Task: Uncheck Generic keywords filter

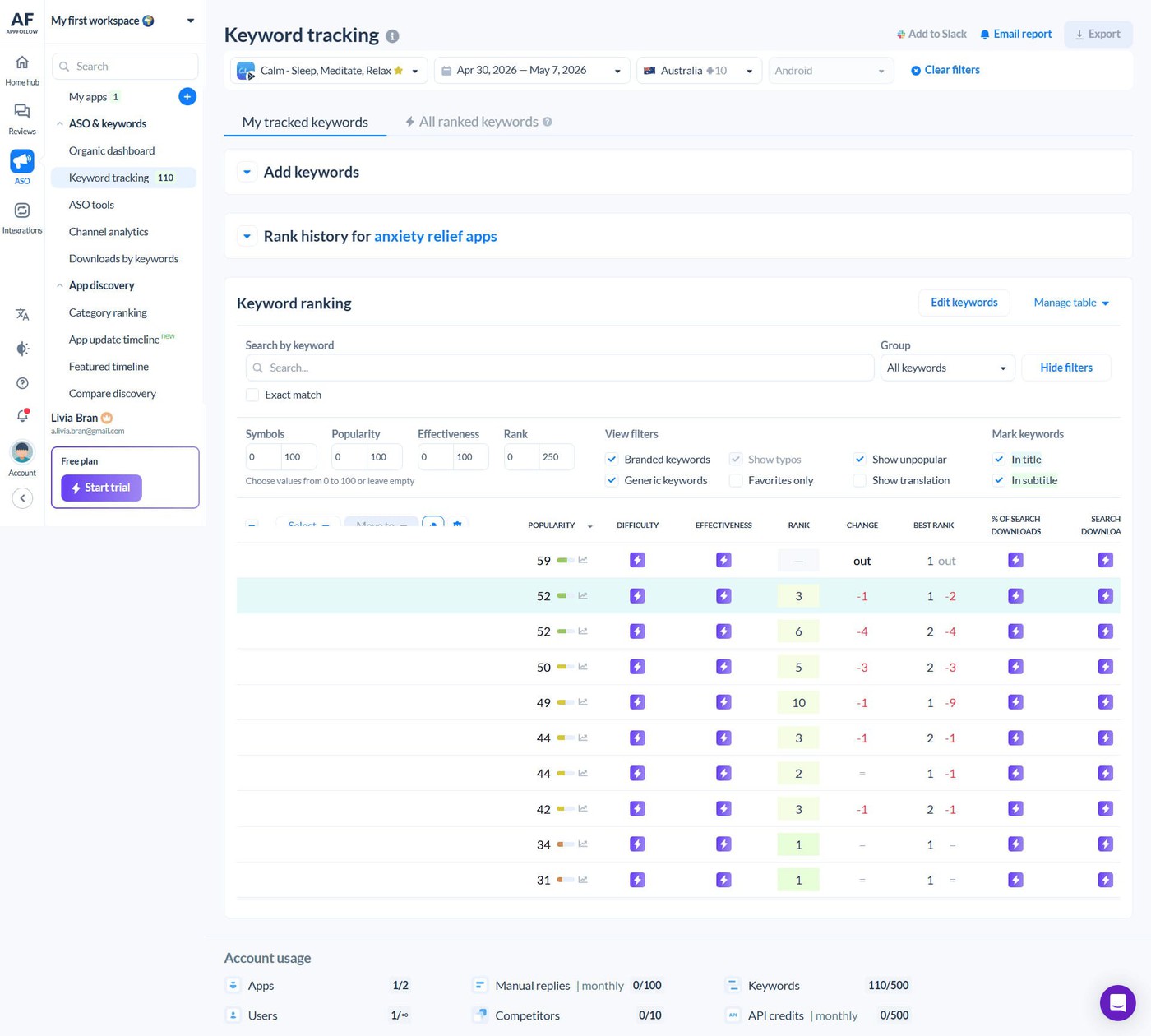Action: tap(612, 480)
